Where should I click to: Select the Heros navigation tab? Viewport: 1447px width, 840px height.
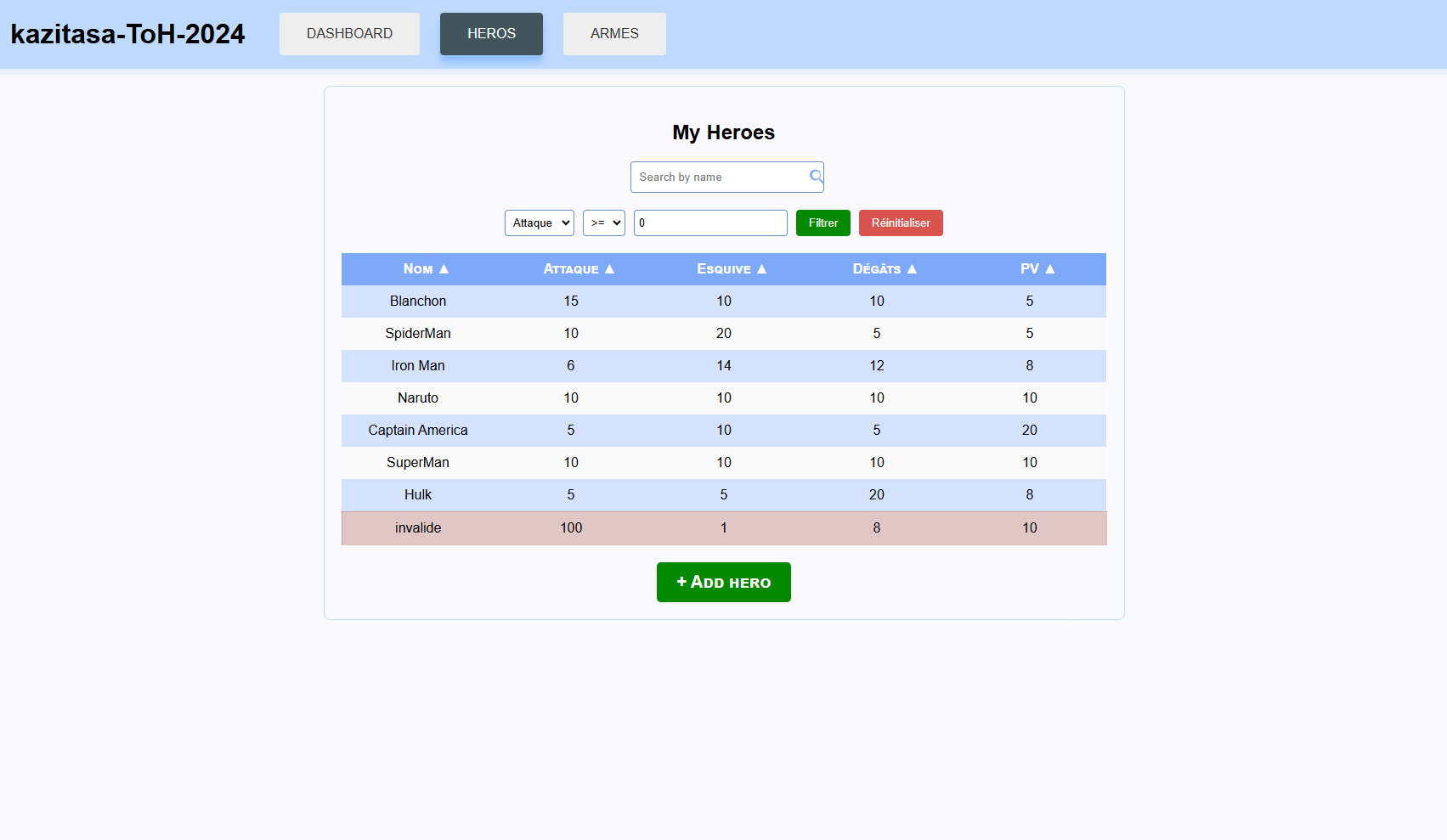point(491,34)
